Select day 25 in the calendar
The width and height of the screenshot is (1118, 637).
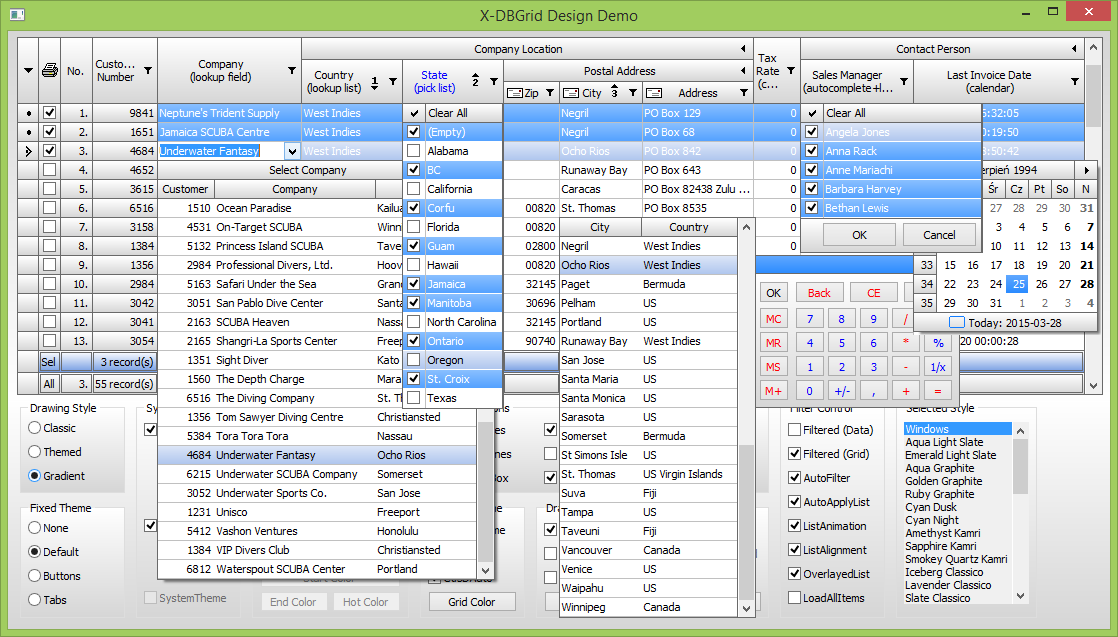pyautogui.click(x=1017, y=284)
